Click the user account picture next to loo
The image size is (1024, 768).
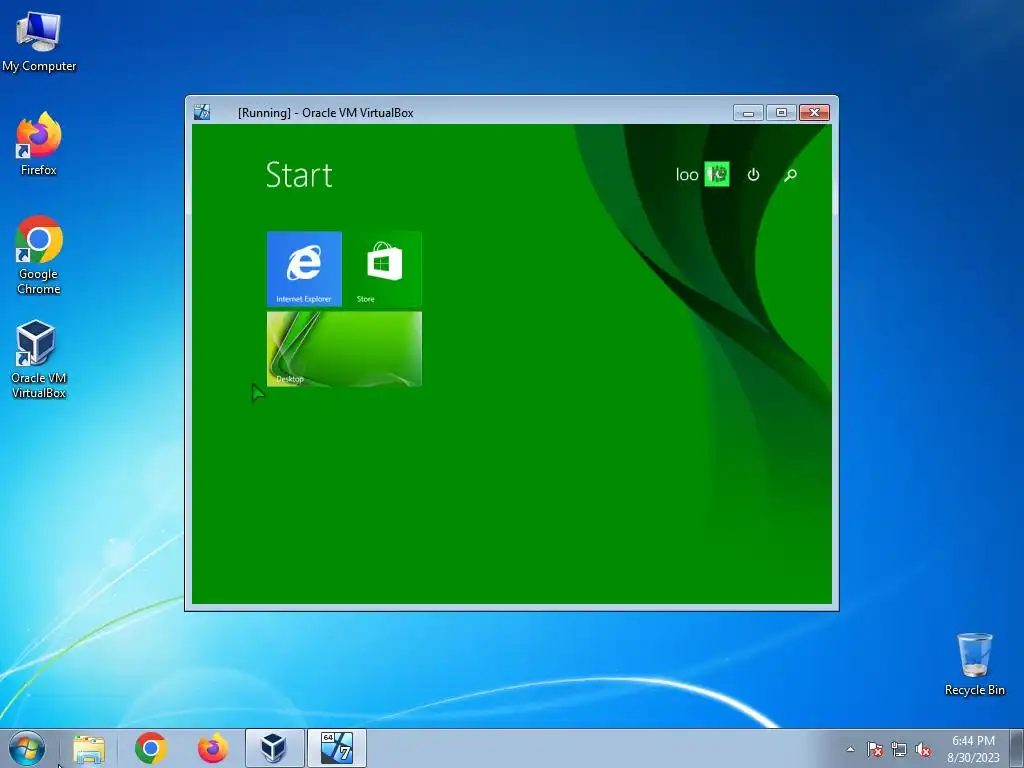(x=717, y=174)
